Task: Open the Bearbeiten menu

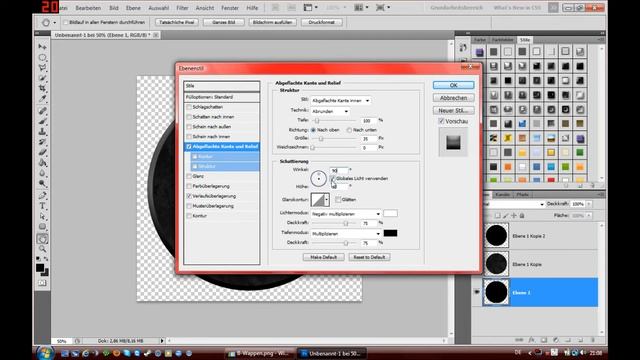Action: pos(88,8)
